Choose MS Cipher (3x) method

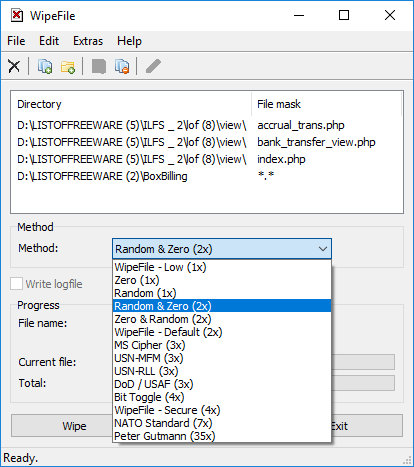coord(222,345)
